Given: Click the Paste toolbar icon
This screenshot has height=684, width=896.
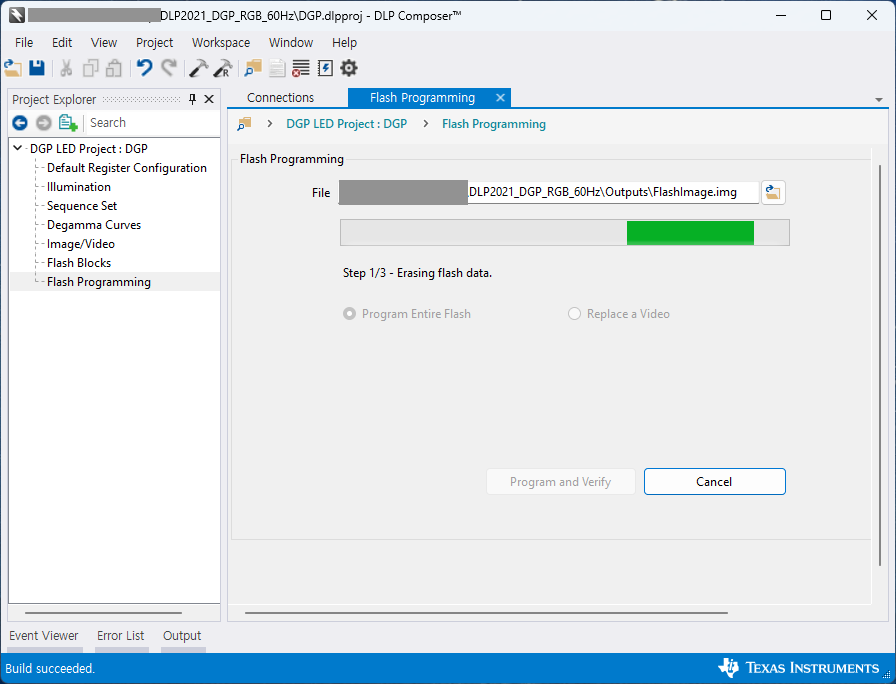Looking at the screenshot, I should click(114, 69).
